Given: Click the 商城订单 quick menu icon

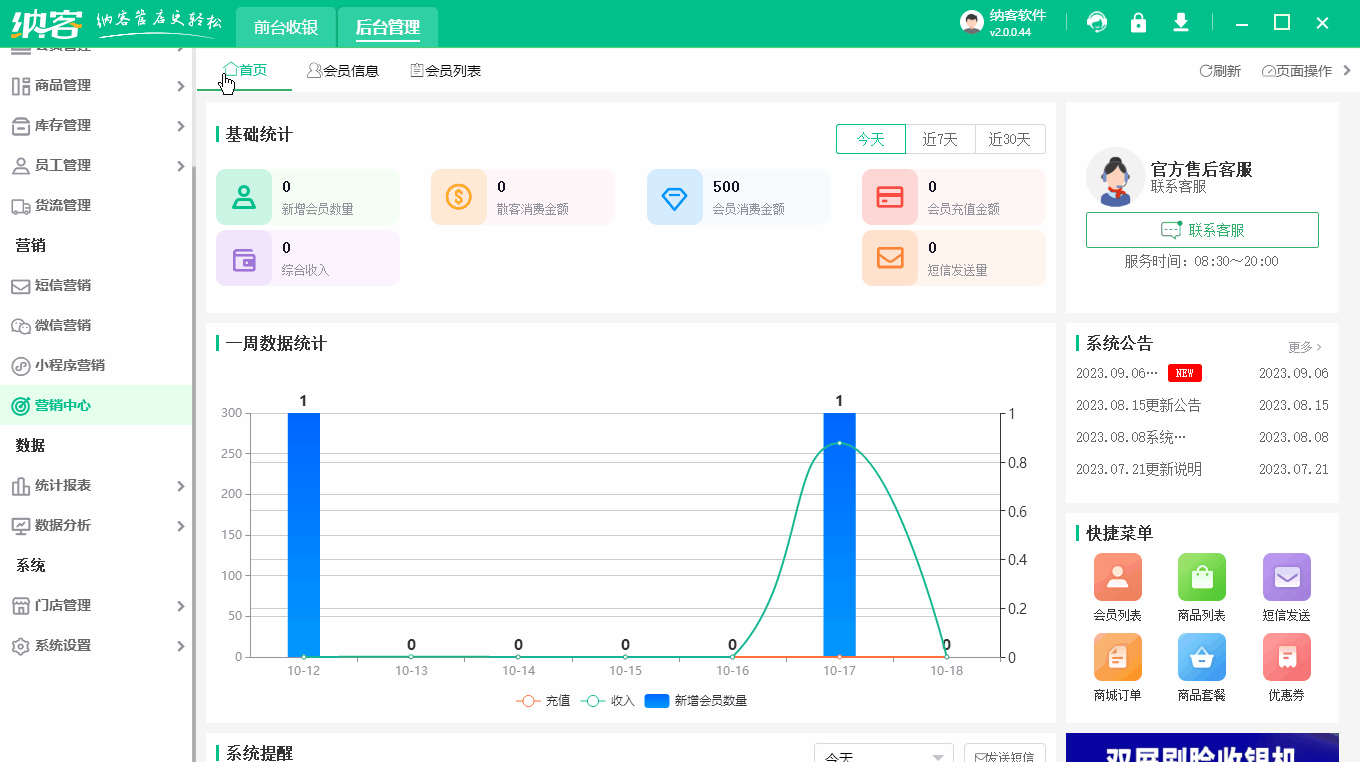Looking at the screenshot, I should (x=1117, y=657).
